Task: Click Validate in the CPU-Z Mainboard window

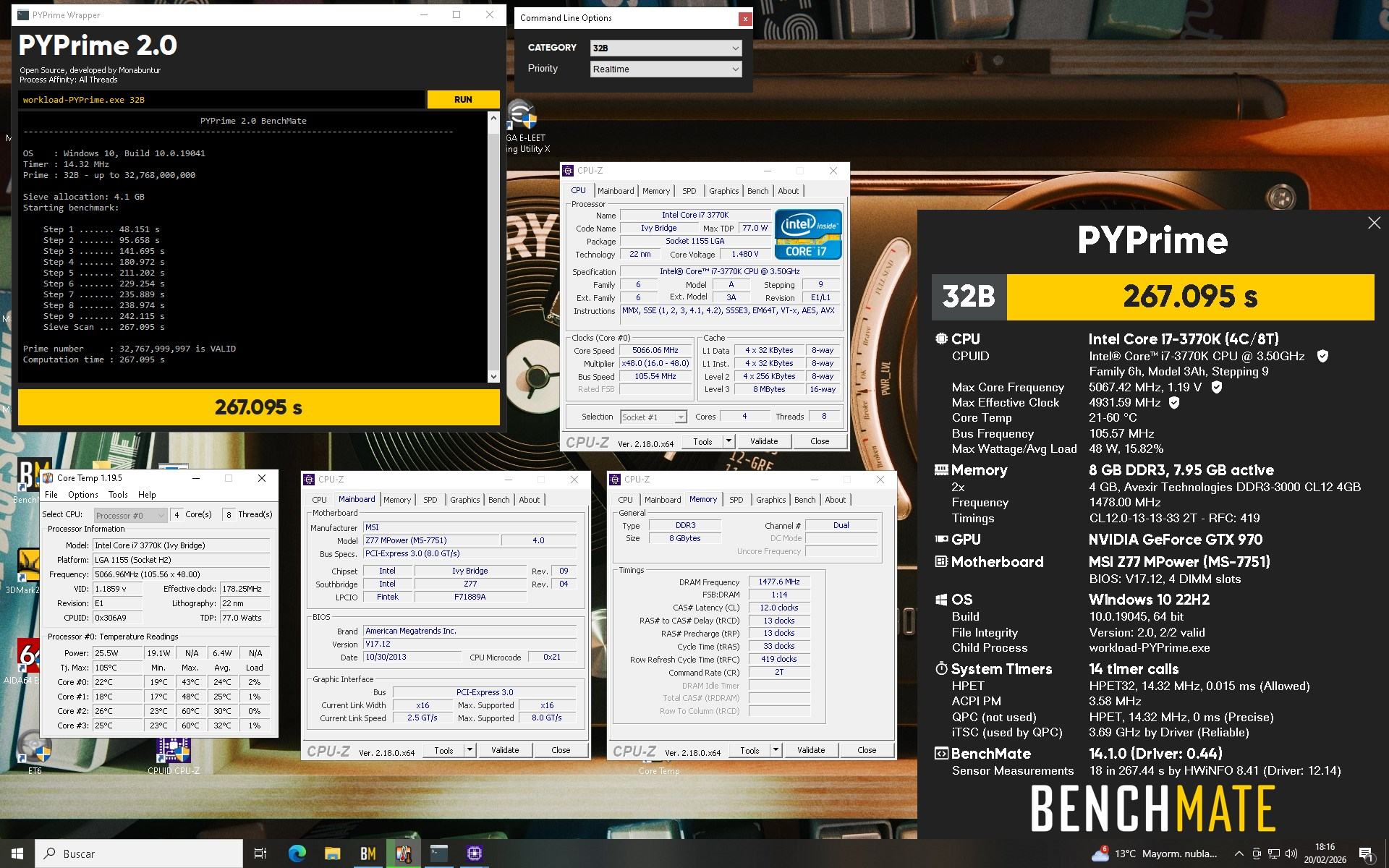Action: [504, 750]
